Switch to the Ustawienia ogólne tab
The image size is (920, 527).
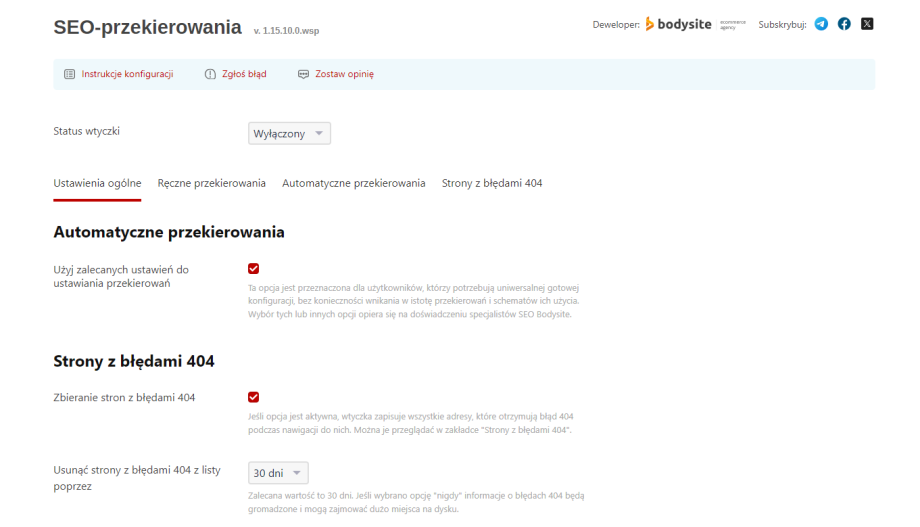pyautogui.click(x=97, y=183)
